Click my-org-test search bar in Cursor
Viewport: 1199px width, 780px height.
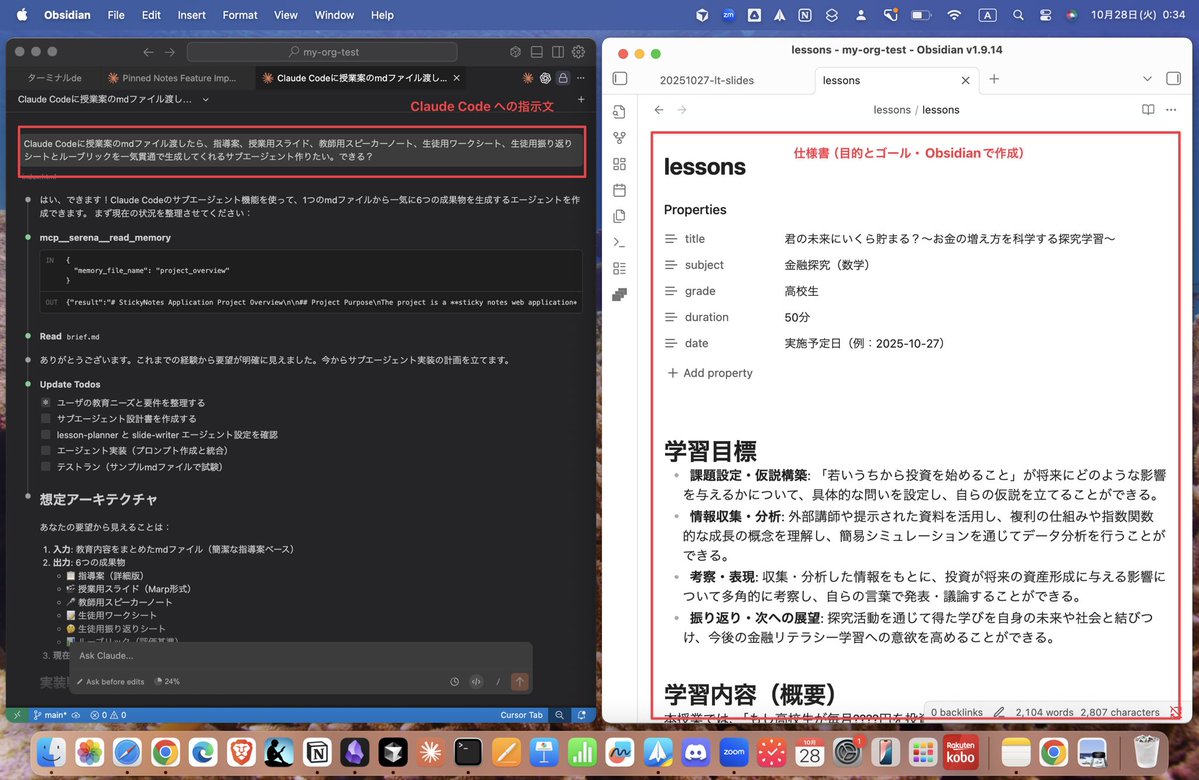point(322,52)
